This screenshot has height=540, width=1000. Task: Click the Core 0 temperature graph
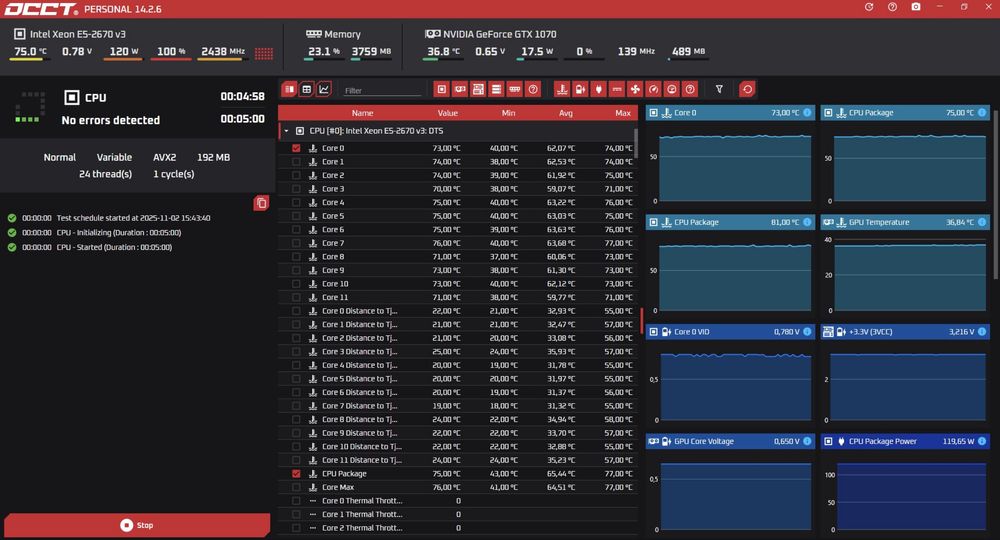click(x=733, y=168)
